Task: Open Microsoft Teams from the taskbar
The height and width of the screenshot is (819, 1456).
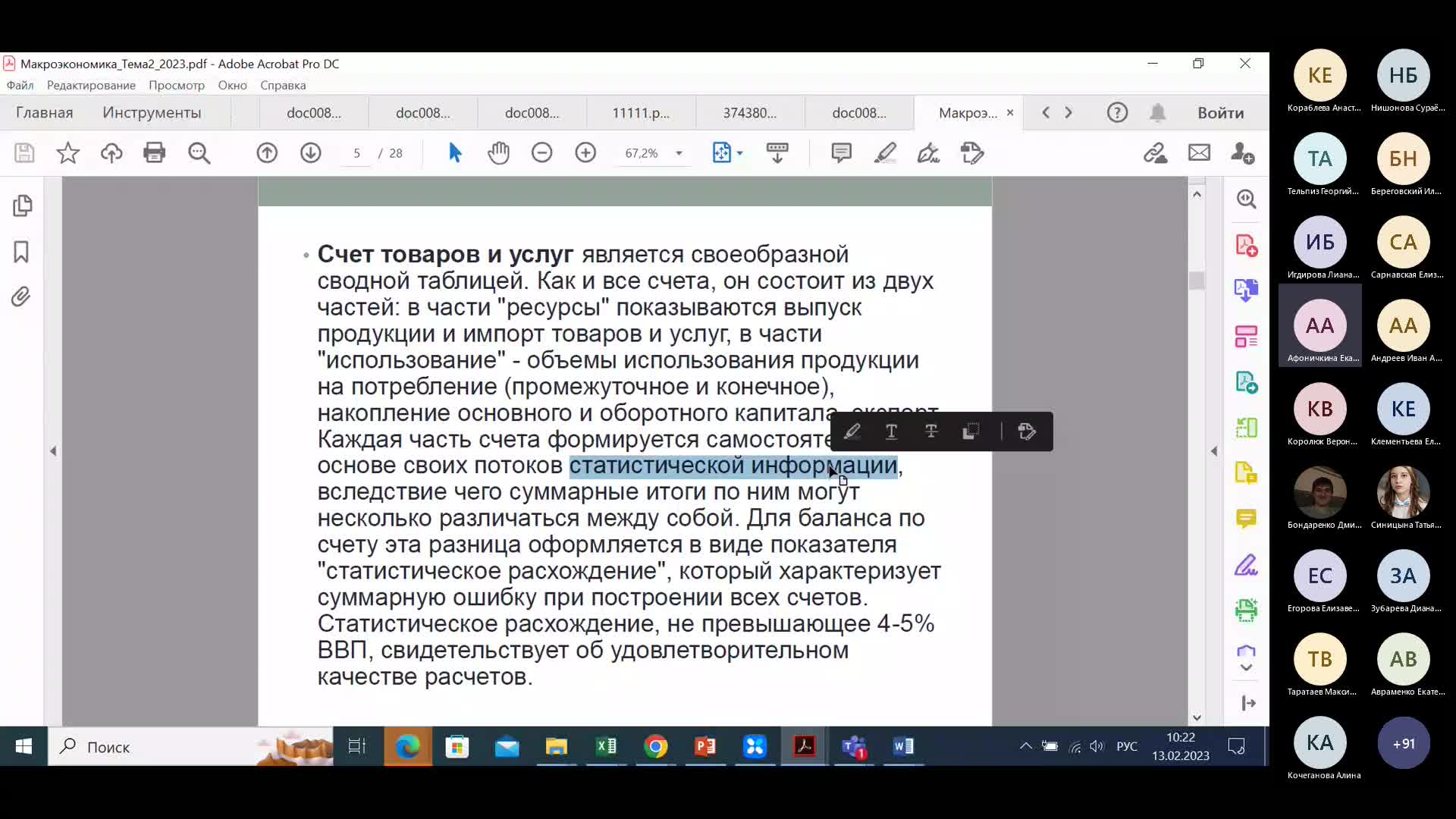Action: pyautogui.click(x=854, y=747)
